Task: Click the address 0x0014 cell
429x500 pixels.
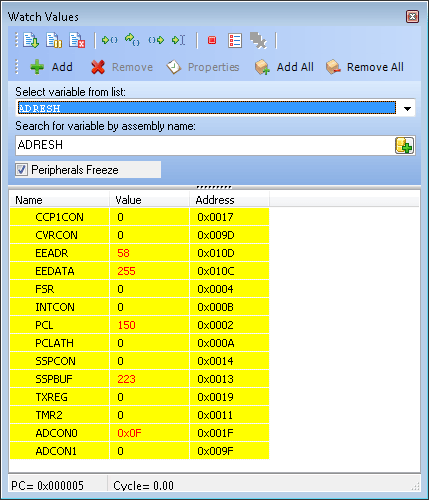Action: pyautogui.click(x=229, y=361)
